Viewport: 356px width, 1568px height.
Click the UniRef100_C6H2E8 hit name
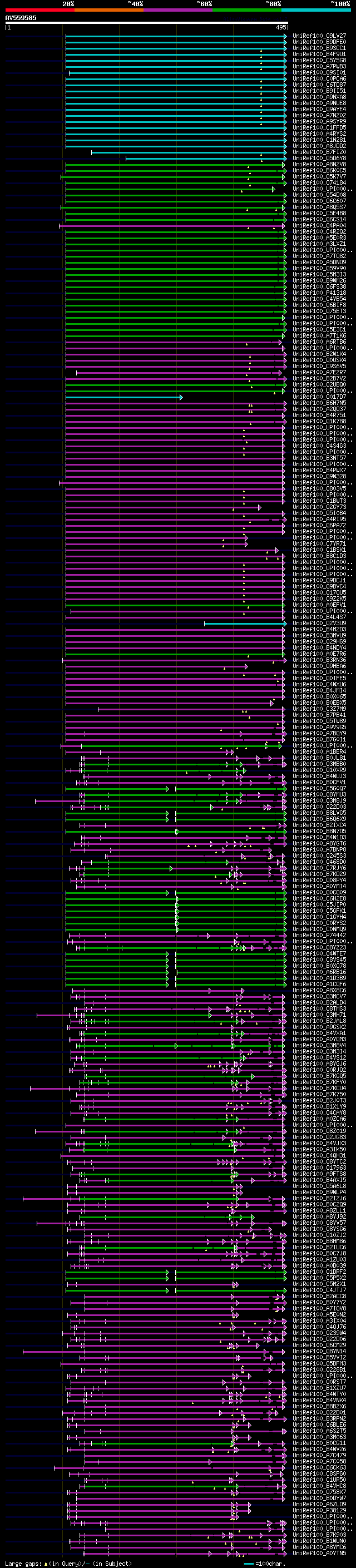(319, 899)
